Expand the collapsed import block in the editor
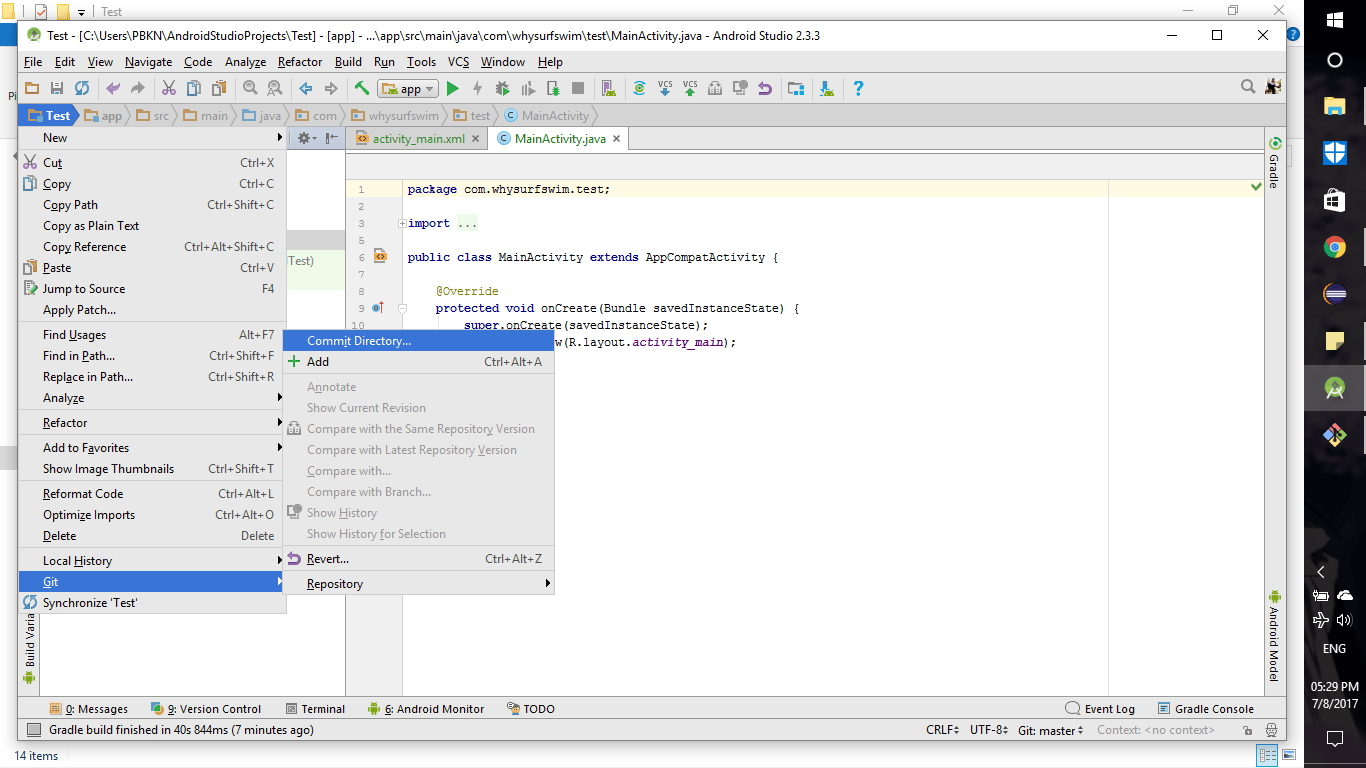The width and height of the screenshot is (1366, 768). (x=402, y=224)
